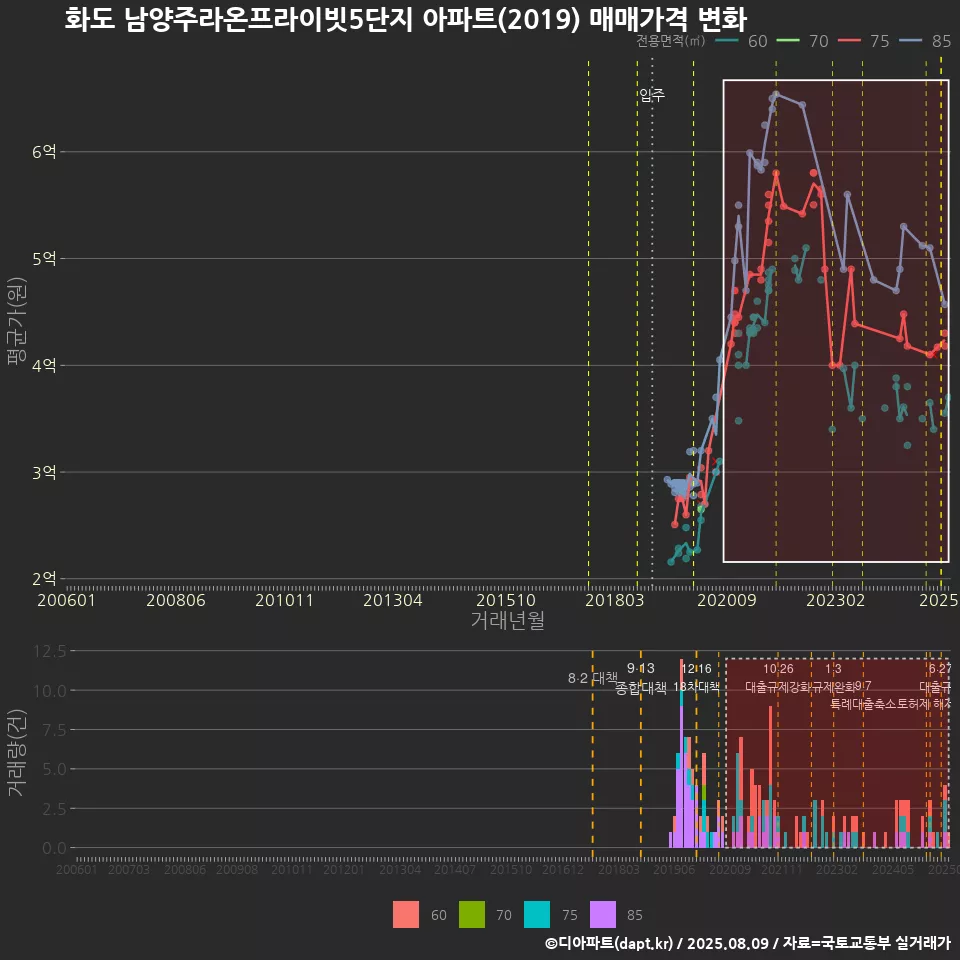
Task: Click the 201011 tick on price chart
Action: pos(284,600)
